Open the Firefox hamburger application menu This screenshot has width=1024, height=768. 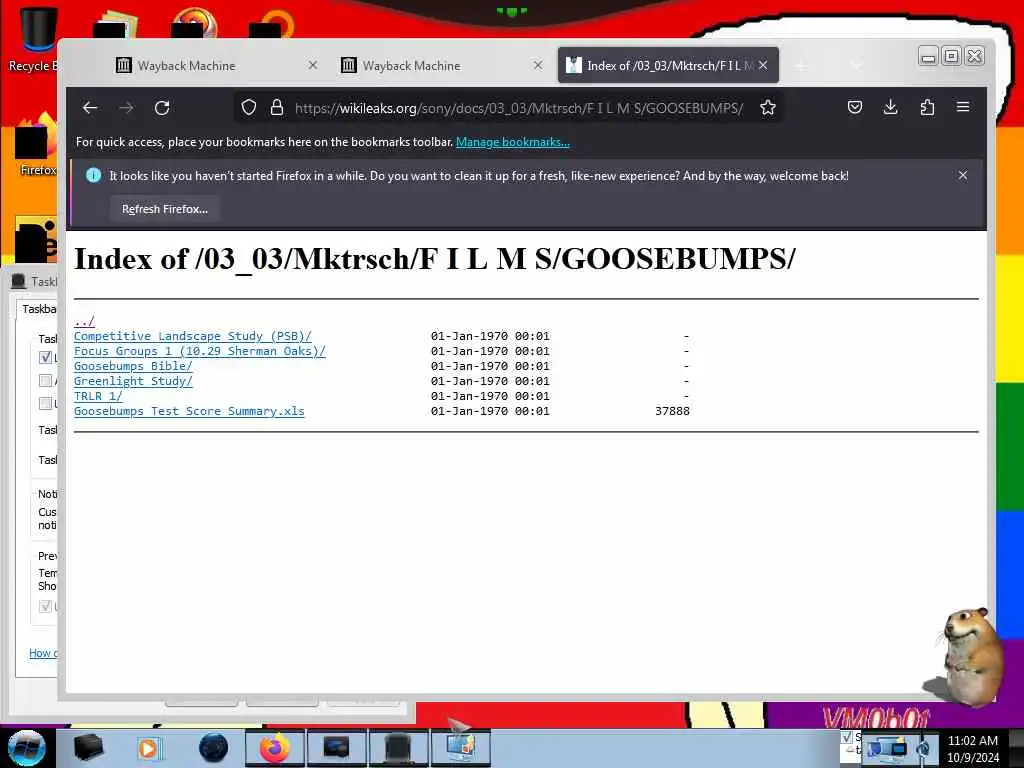pos(963,107)
